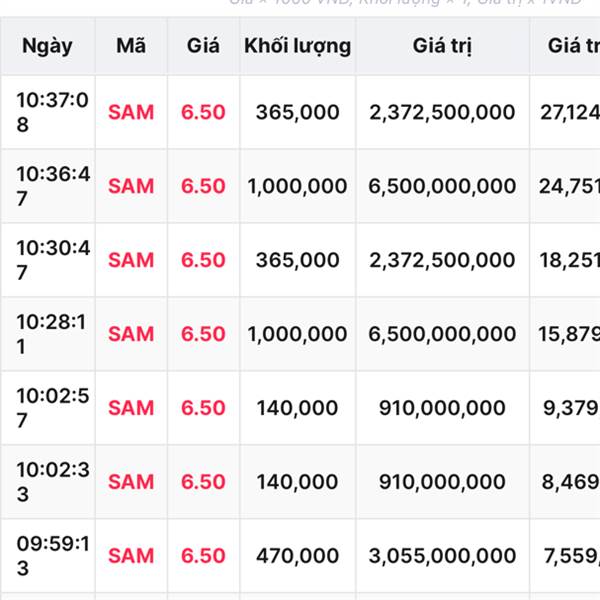Click price 6.50 in the 10:30:47 row
This screenshot has height=600, width=600.
click(203, 260)
